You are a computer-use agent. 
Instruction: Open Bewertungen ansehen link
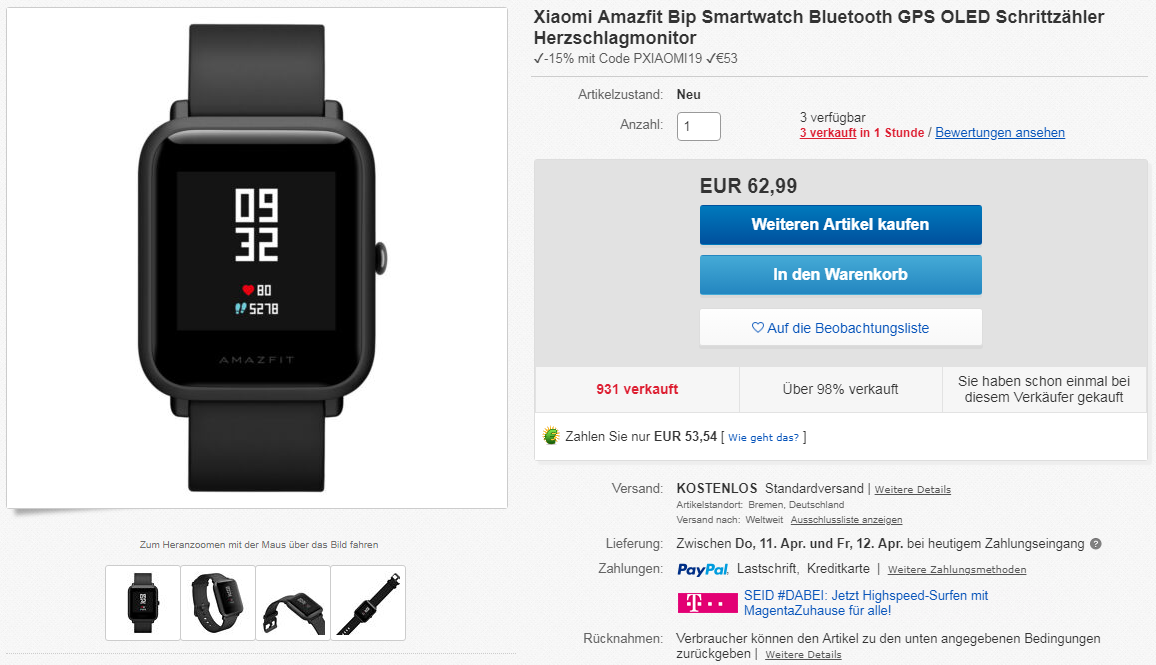tap(1000, 133)
